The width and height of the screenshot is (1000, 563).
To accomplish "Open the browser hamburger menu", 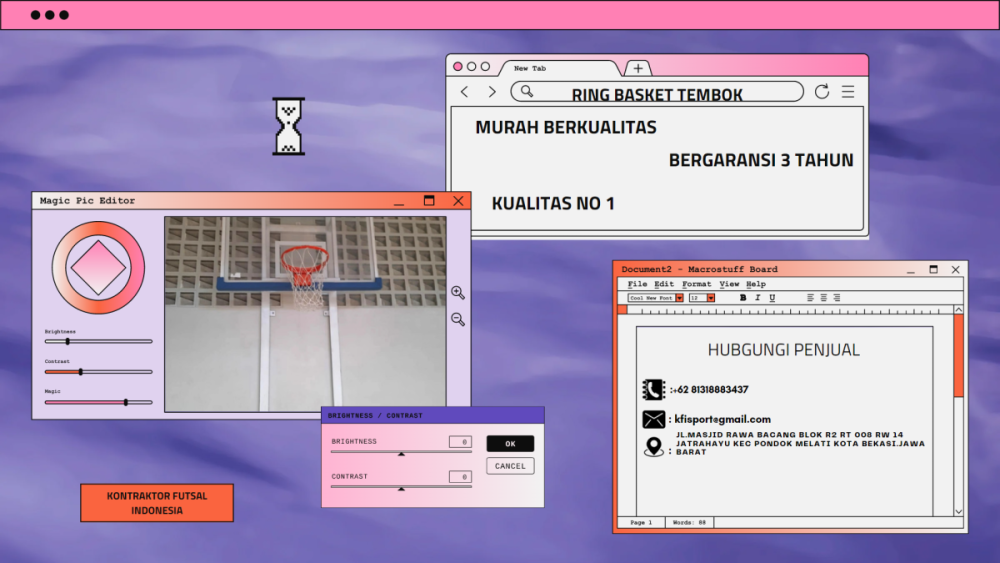I will pos(848,91).
